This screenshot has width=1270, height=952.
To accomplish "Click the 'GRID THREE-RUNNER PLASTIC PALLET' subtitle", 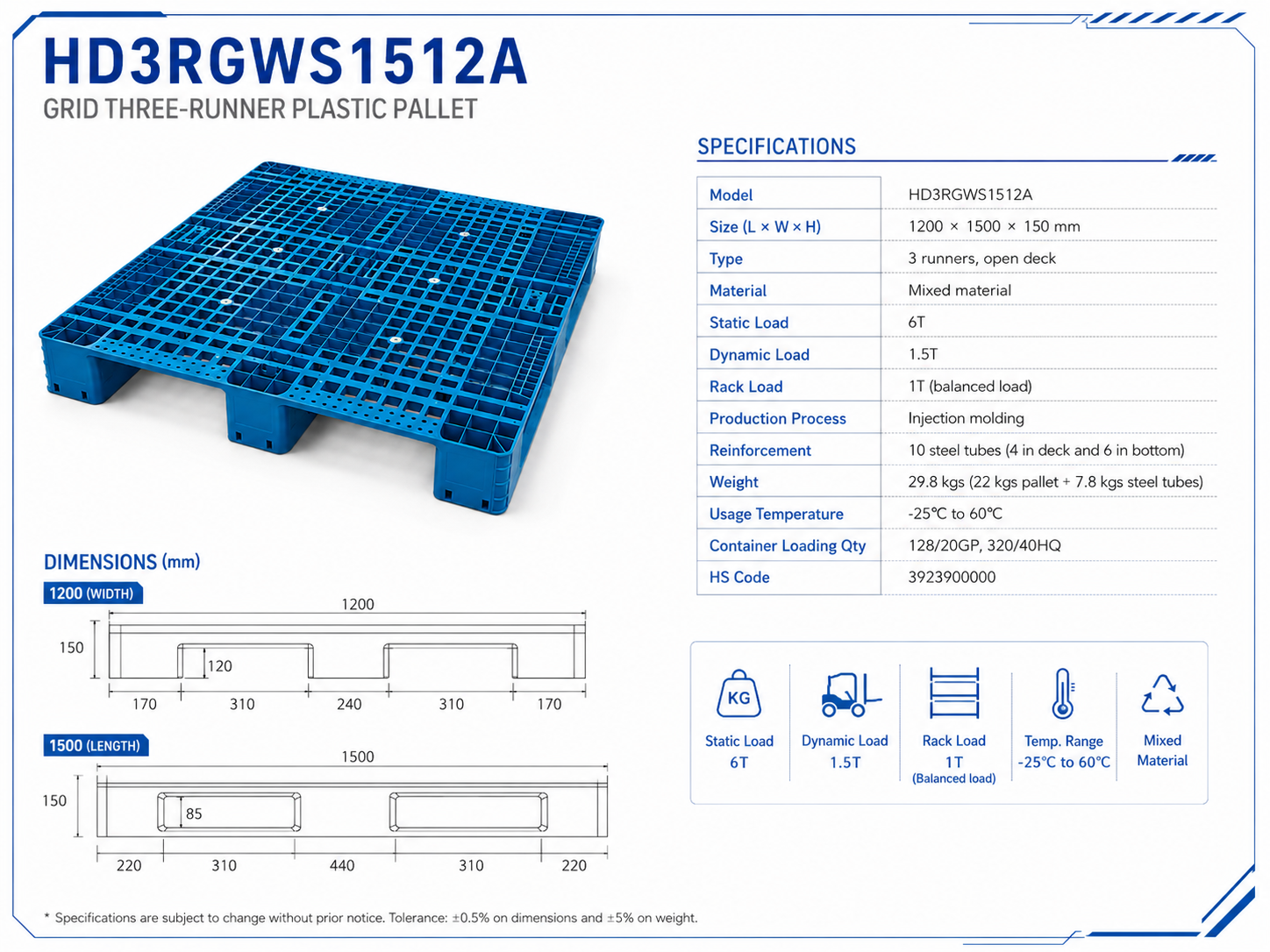I will [260, 110].
